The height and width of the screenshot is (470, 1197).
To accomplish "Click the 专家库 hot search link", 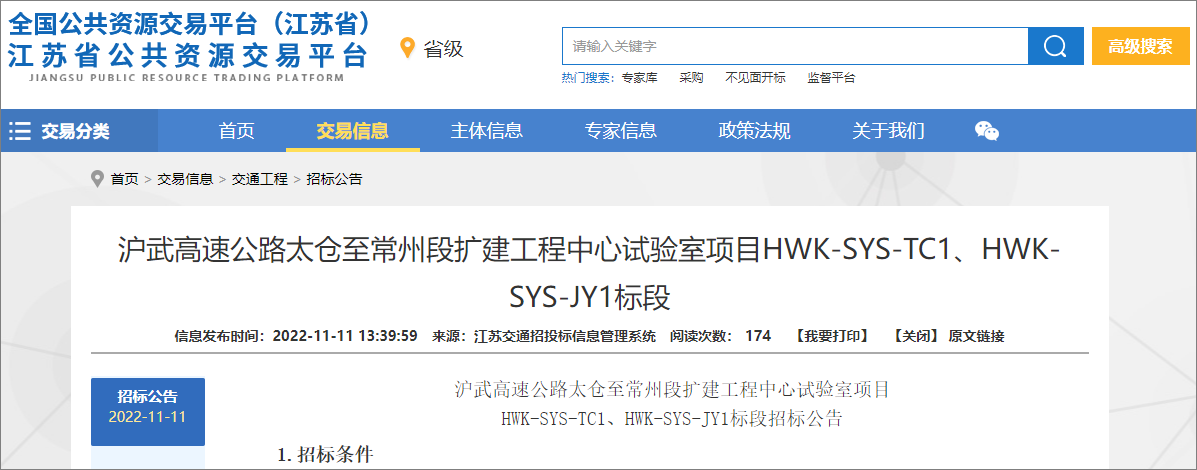I will click(639, 78).
